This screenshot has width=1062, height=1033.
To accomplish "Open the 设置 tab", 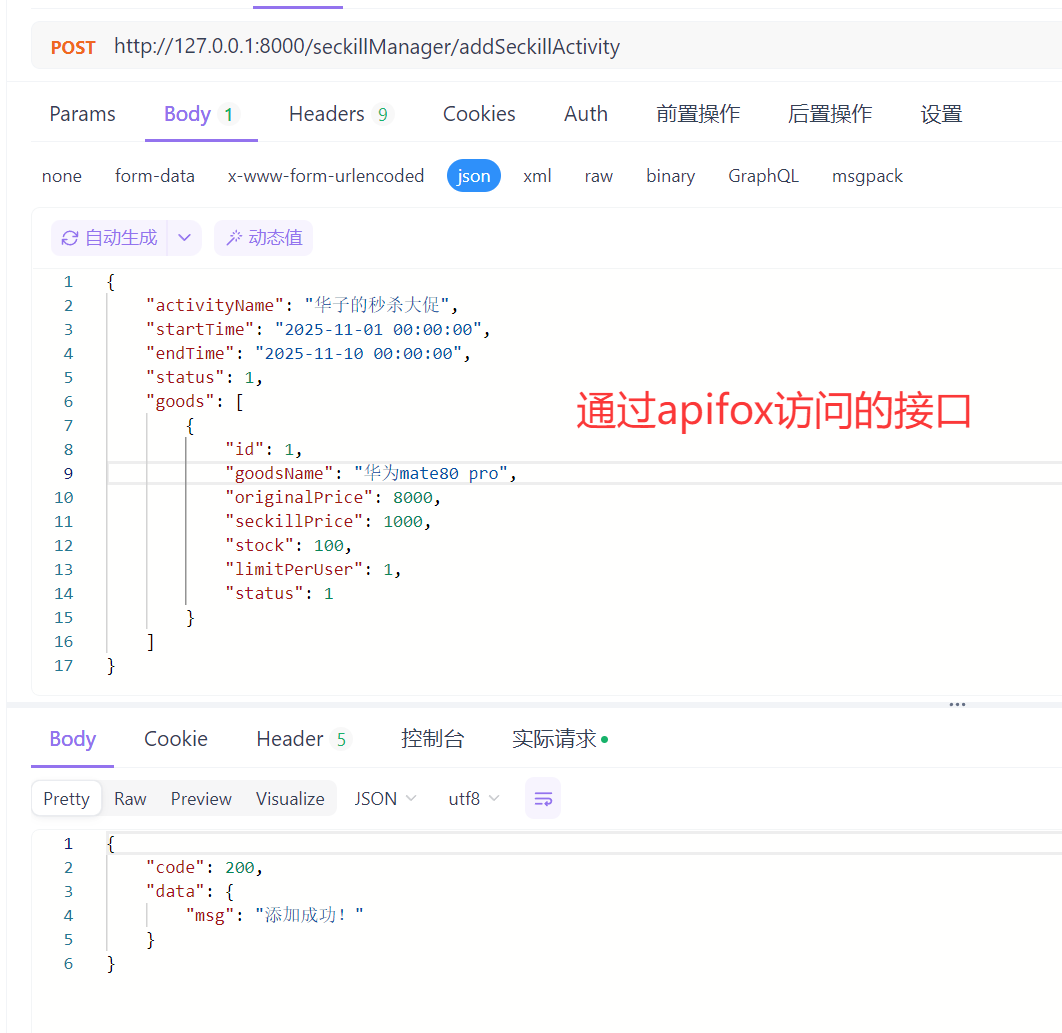I will [941, 114].
